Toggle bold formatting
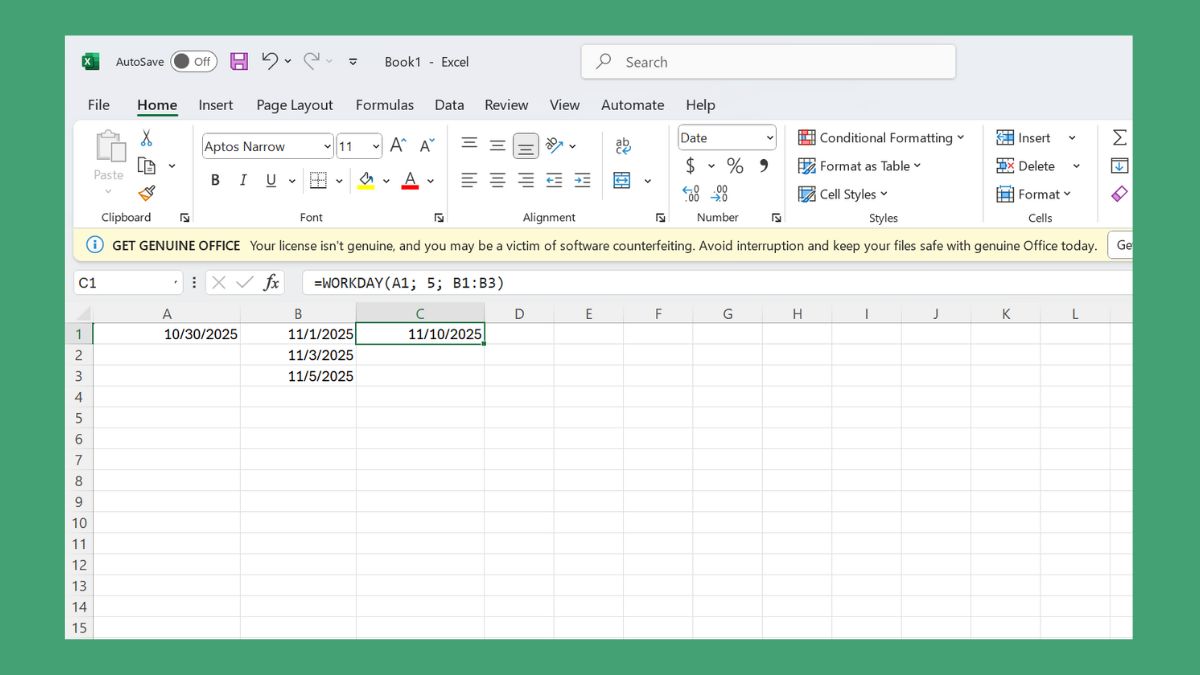The image size is (1200, 675). click(x=214, y=180)
